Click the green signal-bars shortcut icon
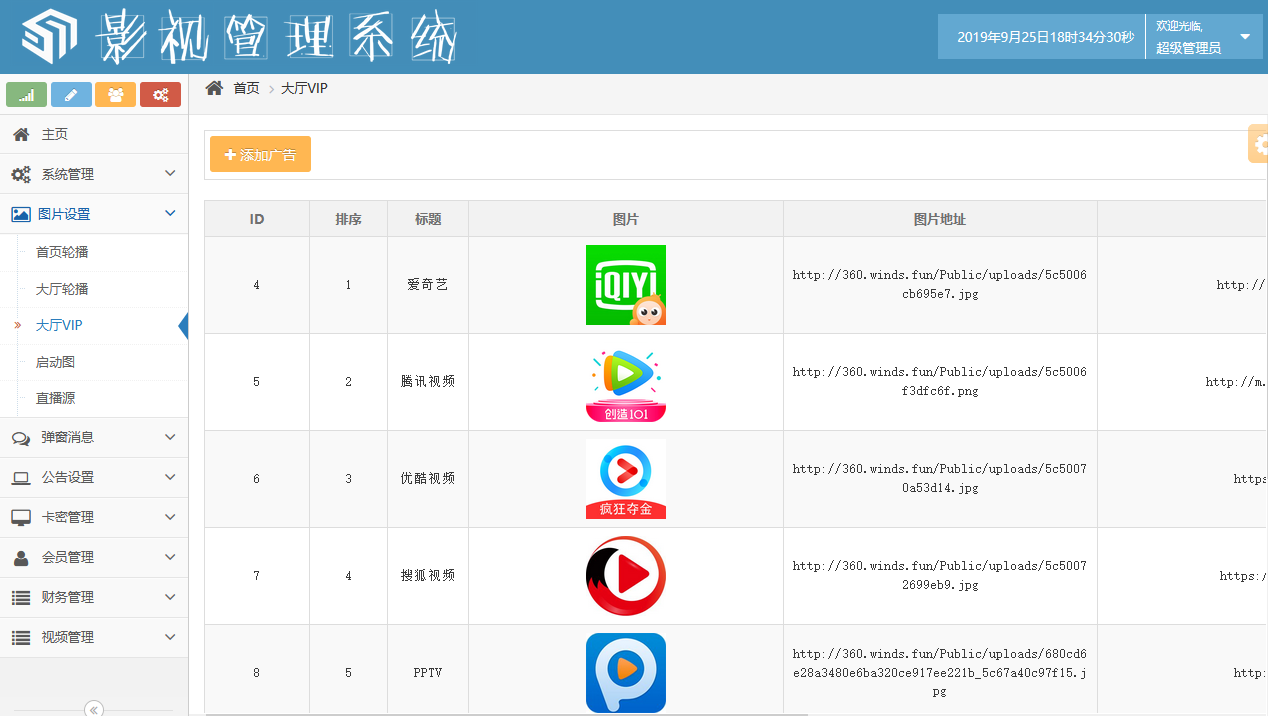This screenshot has width=1268, height=716. click(27, 95)
